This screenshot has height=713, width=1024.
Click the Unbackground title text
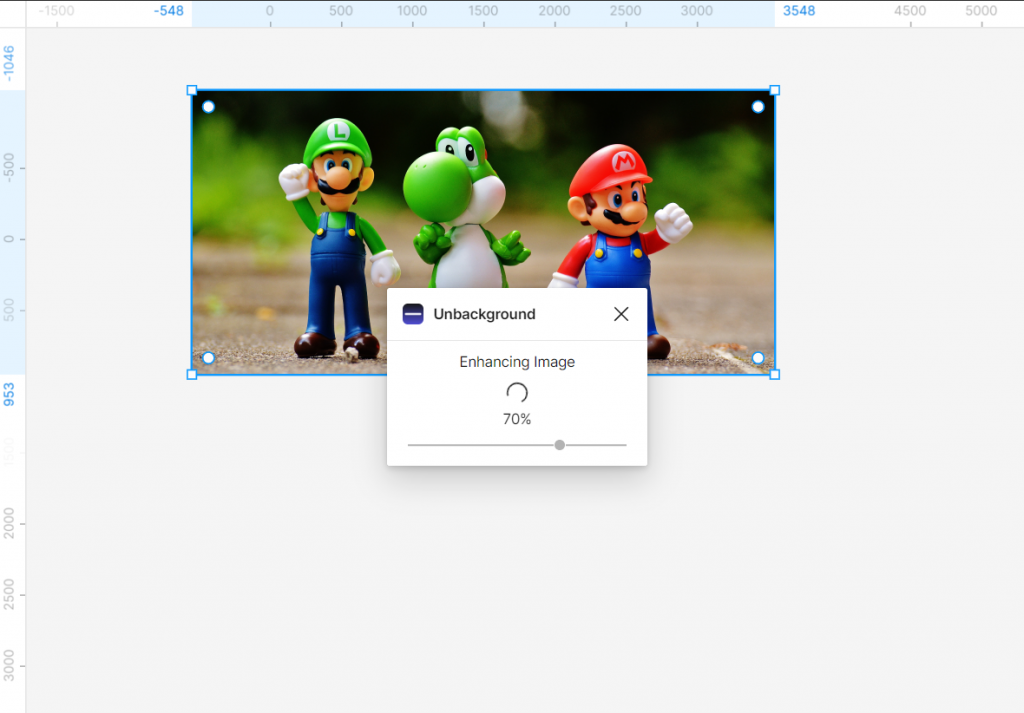point(485,313)
